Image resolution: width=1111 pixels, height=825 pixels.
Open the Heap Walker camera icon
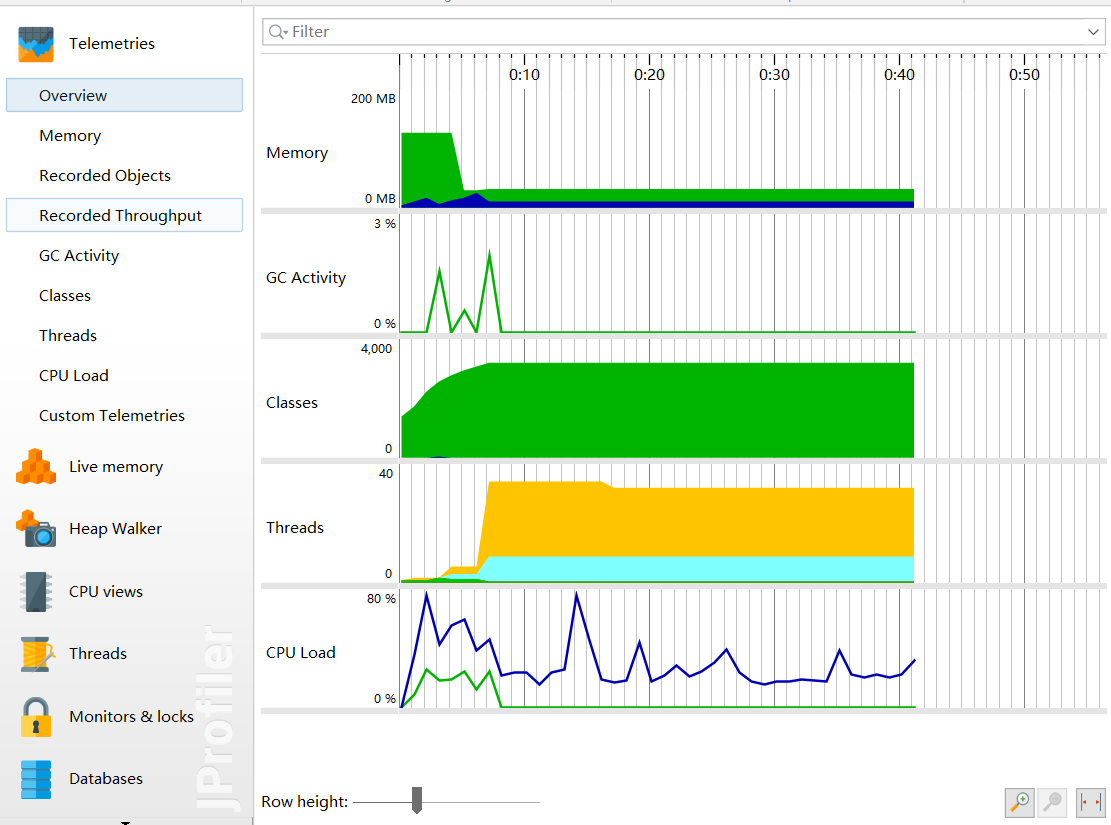35,529
